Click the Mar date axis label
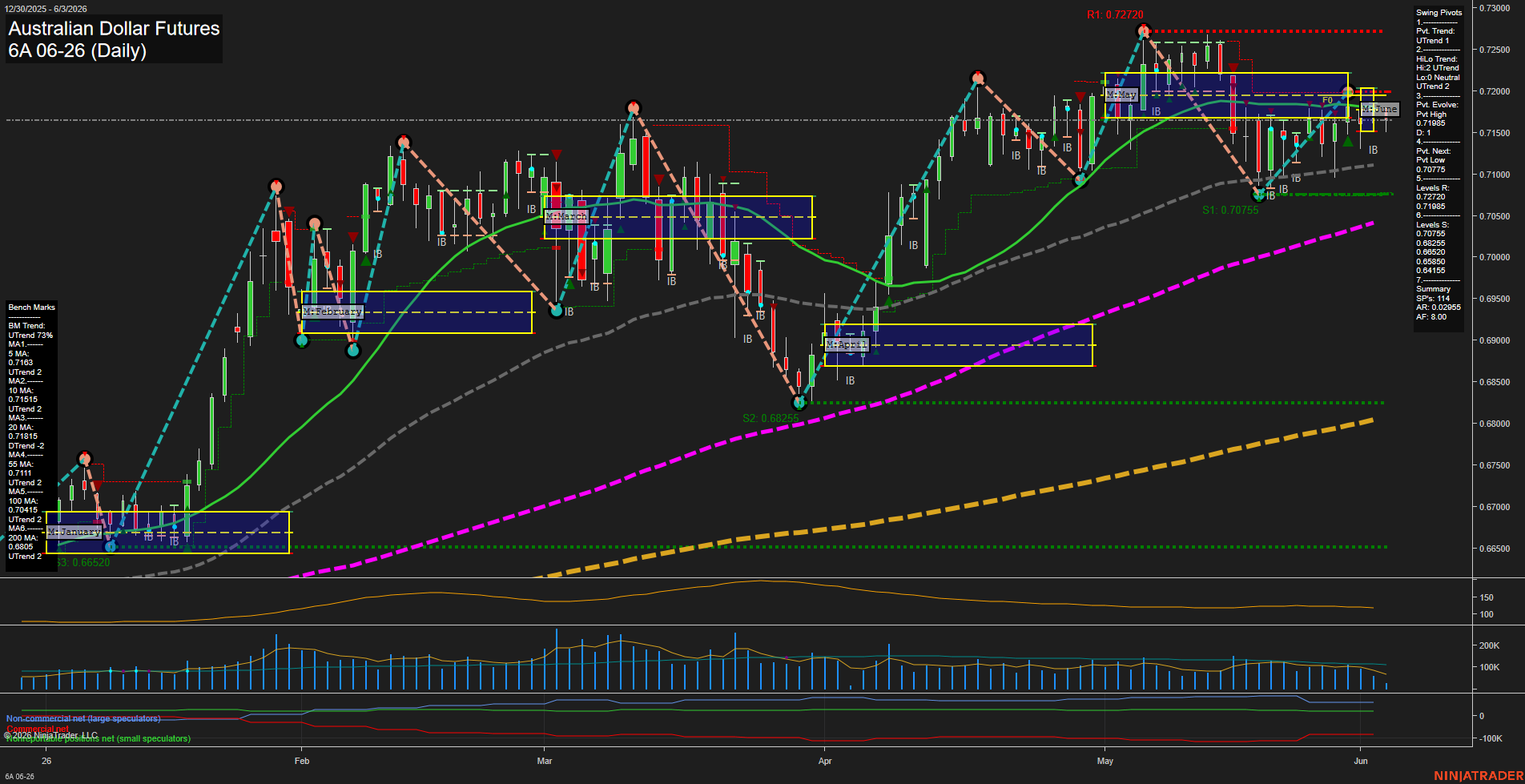This screenshot has width=1525, height=784. coord(545,761)
